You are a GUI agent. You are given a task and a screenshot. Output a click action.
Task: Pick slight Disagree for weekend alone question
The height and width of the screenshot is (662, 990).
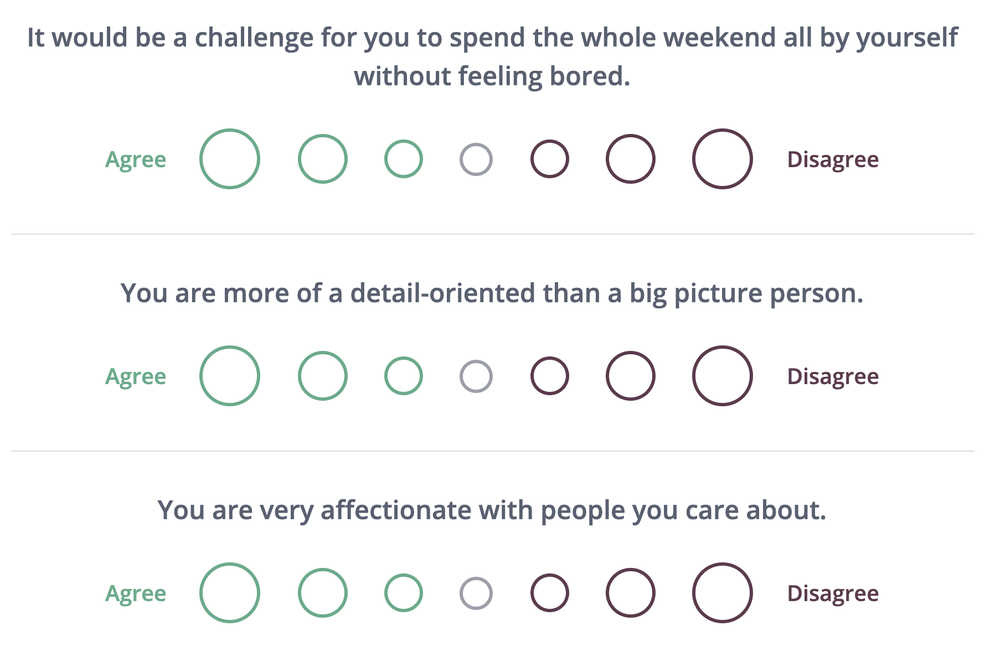[550, 159]
